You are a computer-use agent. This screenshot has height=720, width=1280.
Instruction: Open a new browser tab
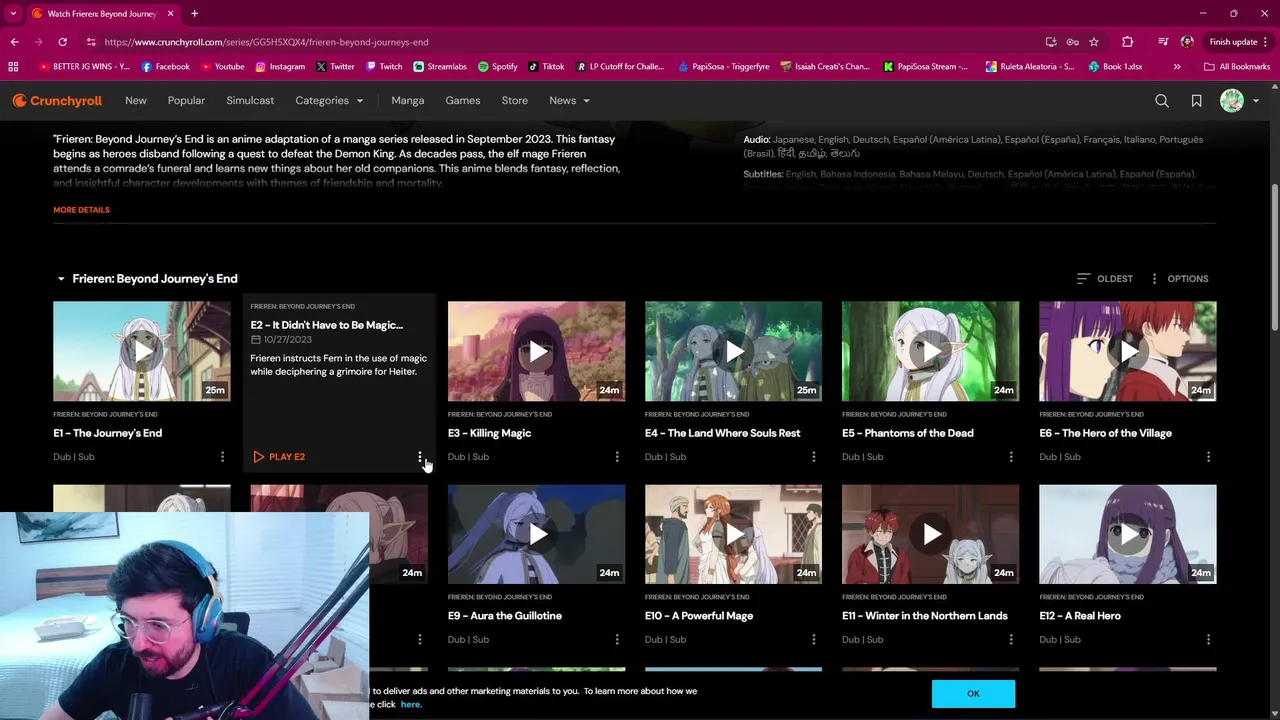194,14
